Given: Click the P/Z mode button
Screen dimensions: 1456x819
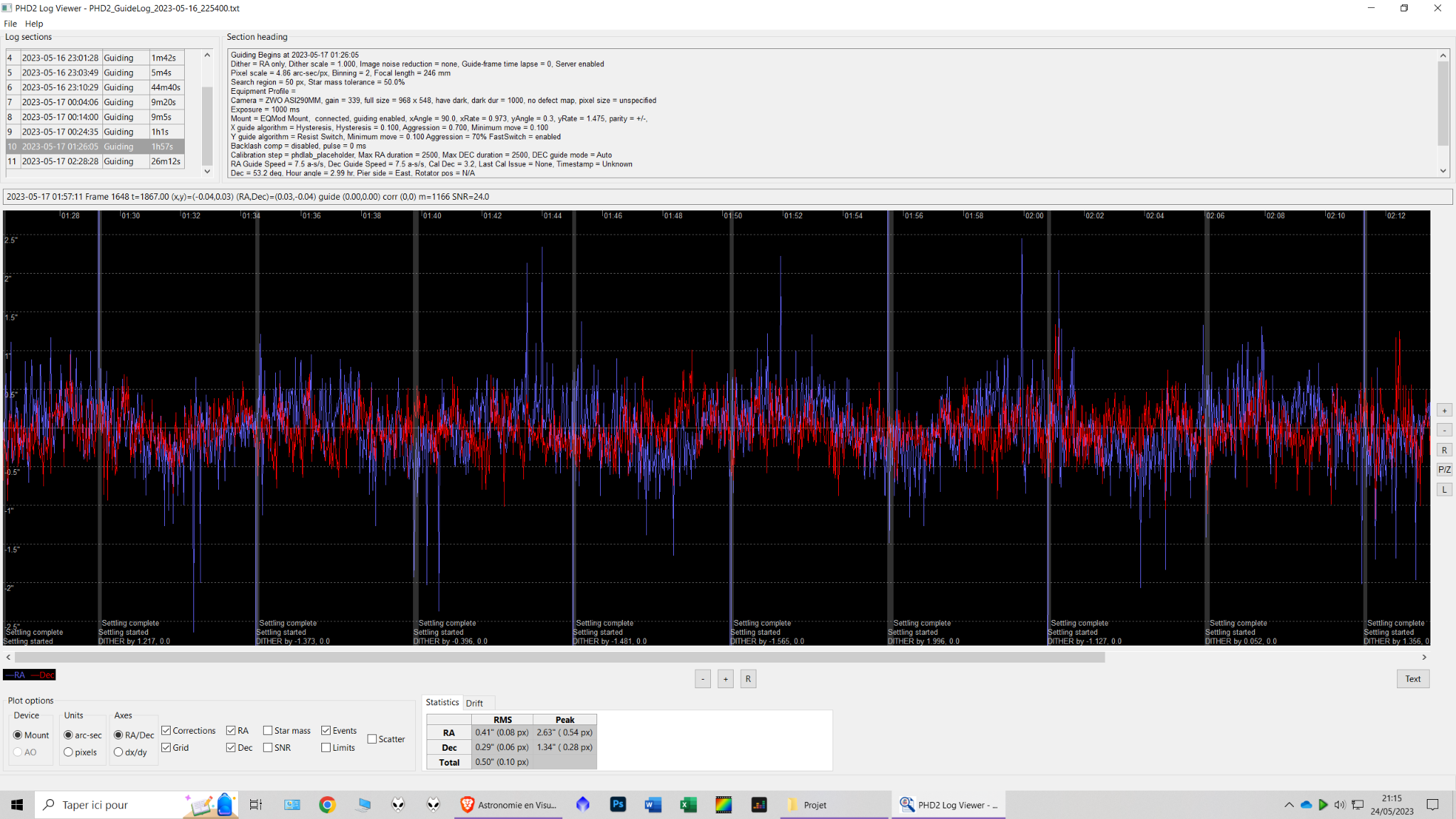Looking at the screenshot, I should 1445,470.
